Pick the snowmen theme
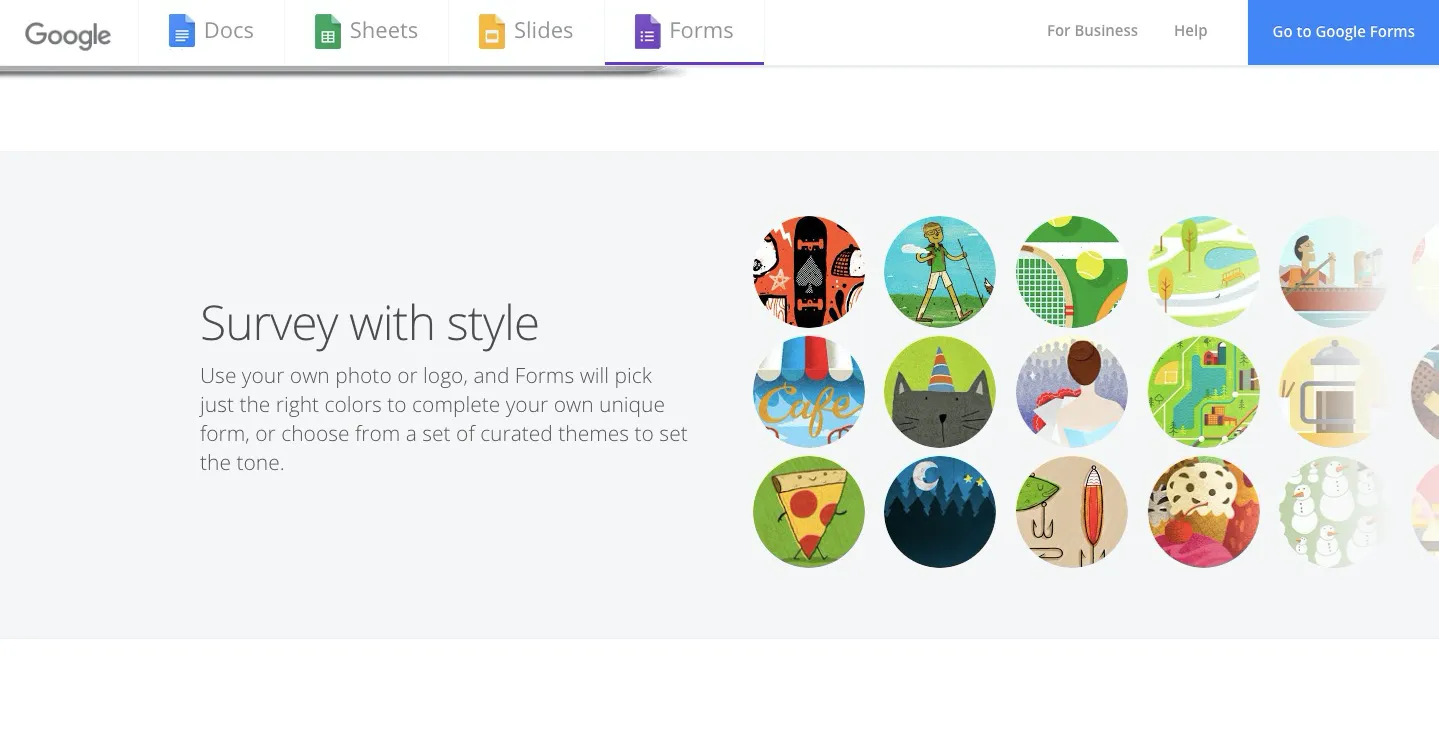 [x=1336, y=512]
